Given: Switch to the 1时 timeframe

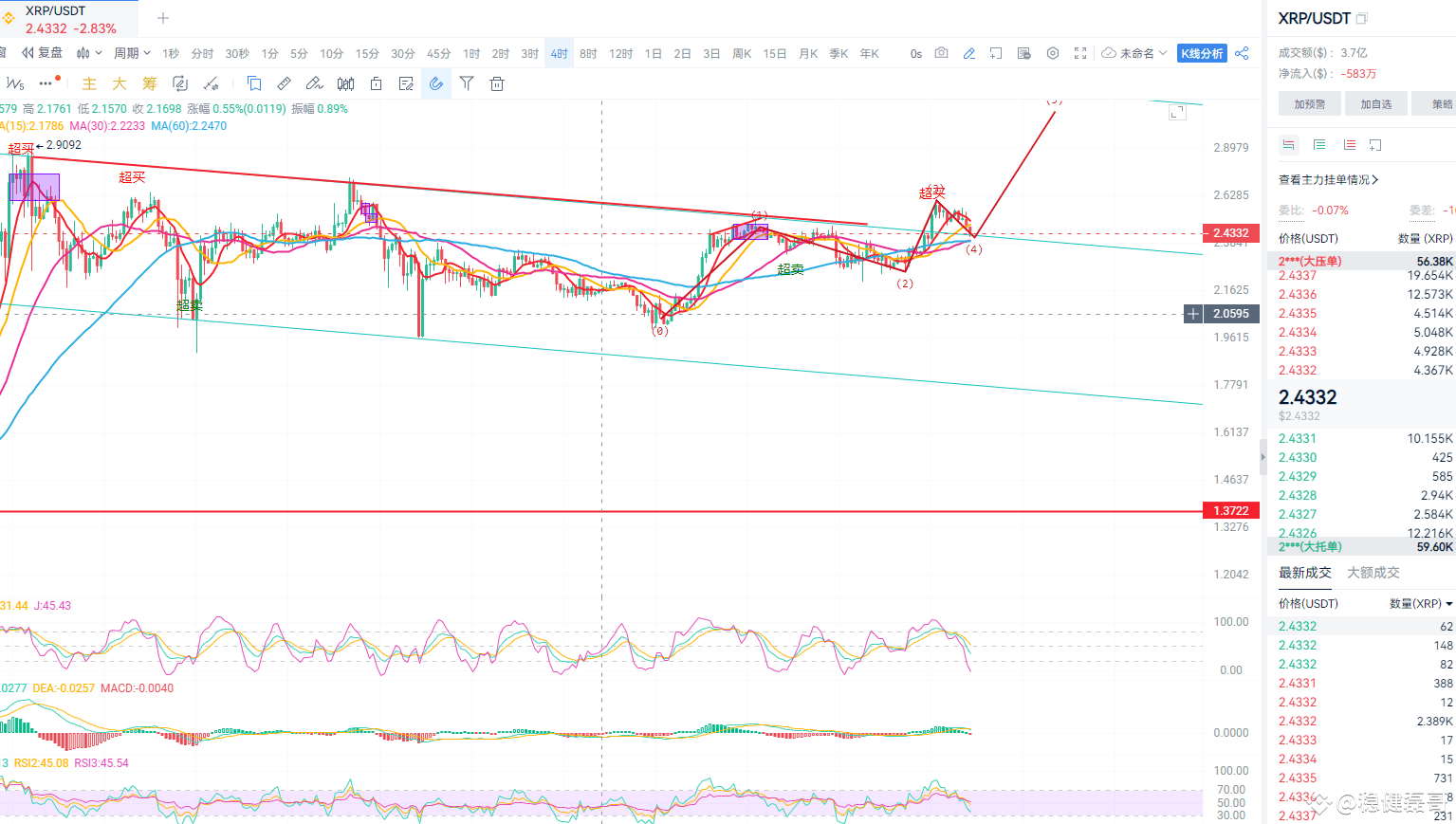Looking at the screenshot, I should tap(471, 54).
